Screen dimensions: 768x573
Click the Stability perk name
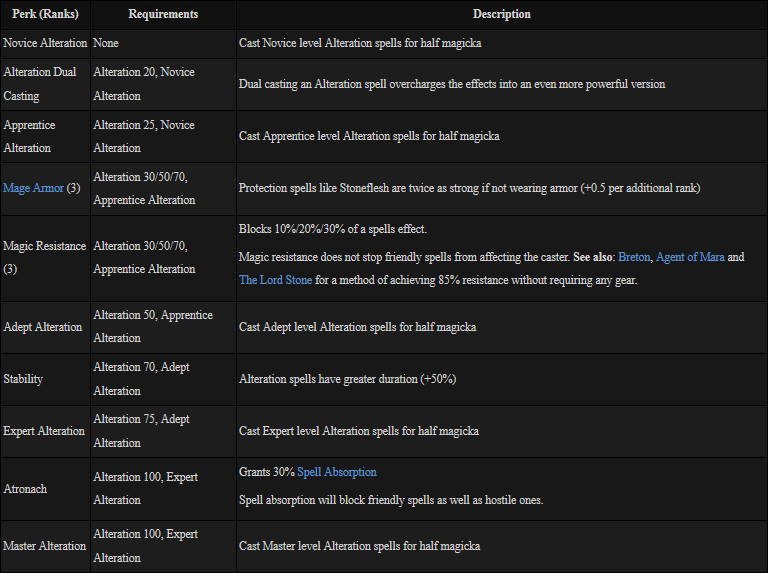(x=23, y=379)
